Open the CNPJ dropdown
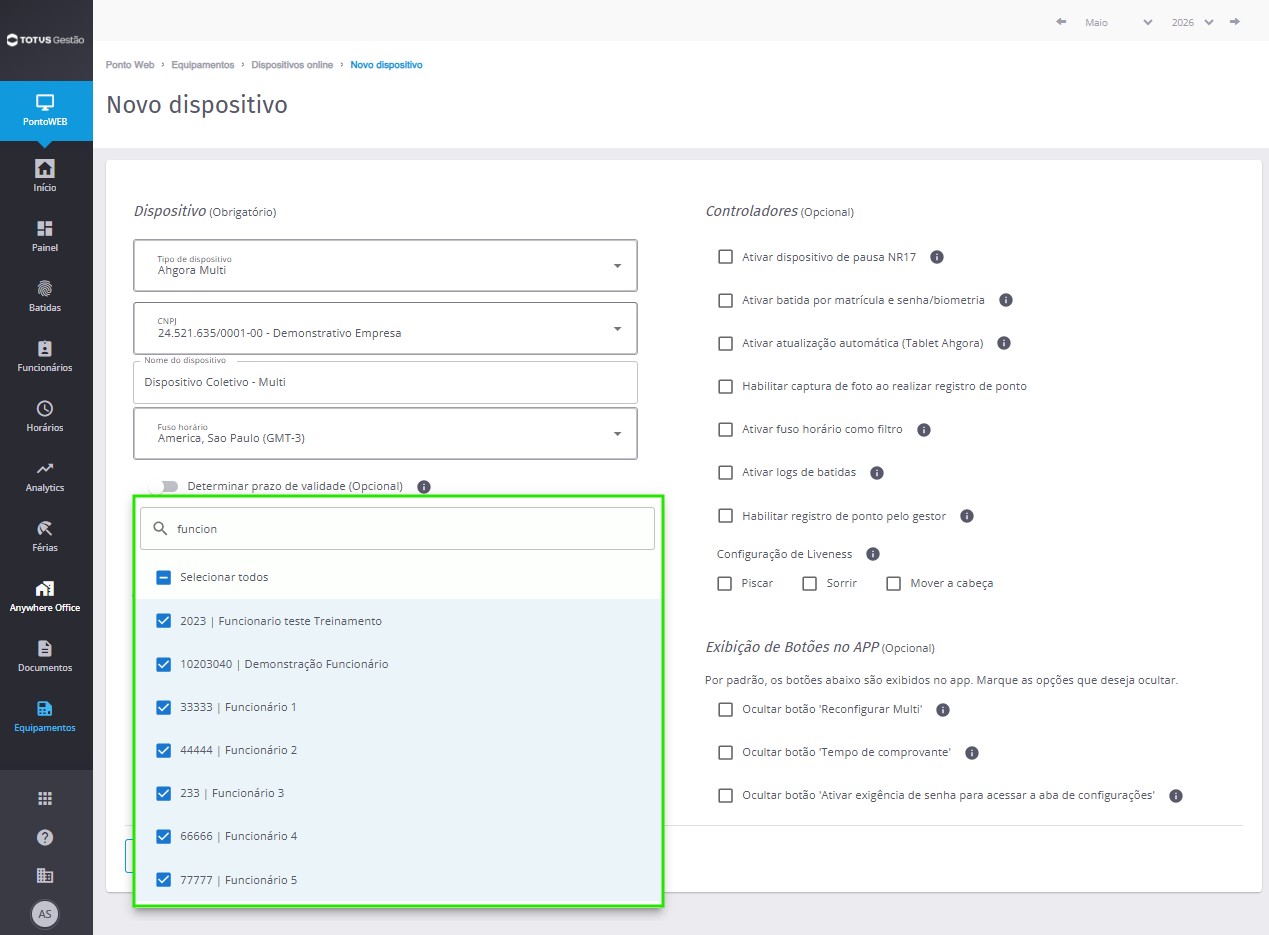1269x935 pixels. 385,328
